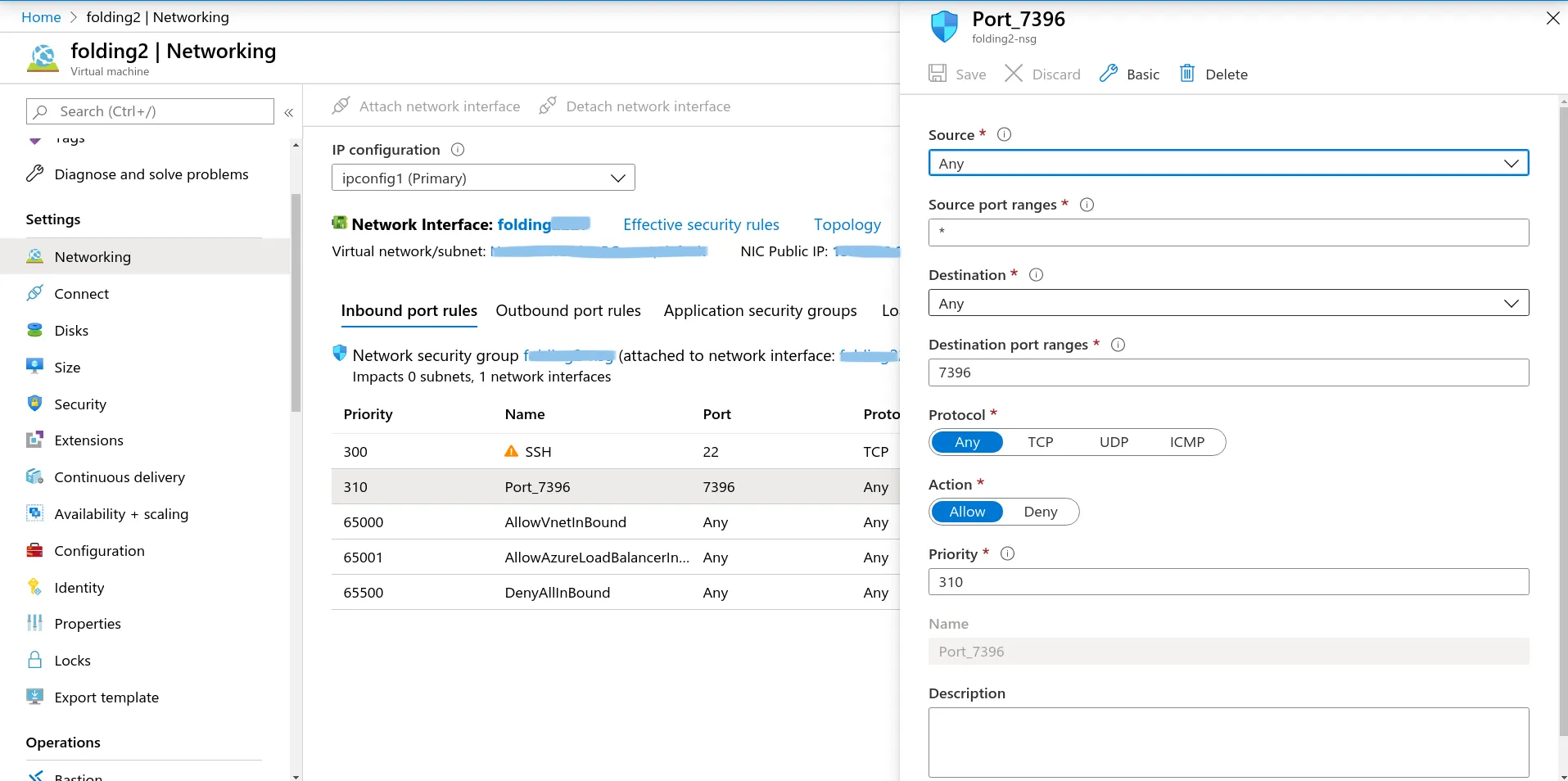
Task: View Effective security rules
Action: coord(701,224)
